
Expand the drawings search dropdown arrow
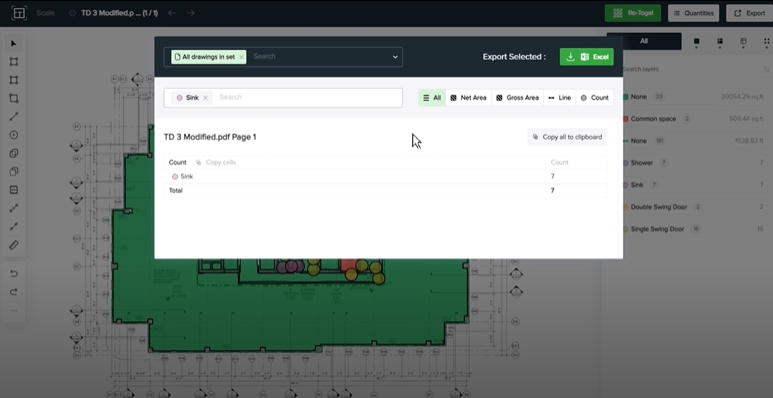pyautogui.click(x=395, y=57)
